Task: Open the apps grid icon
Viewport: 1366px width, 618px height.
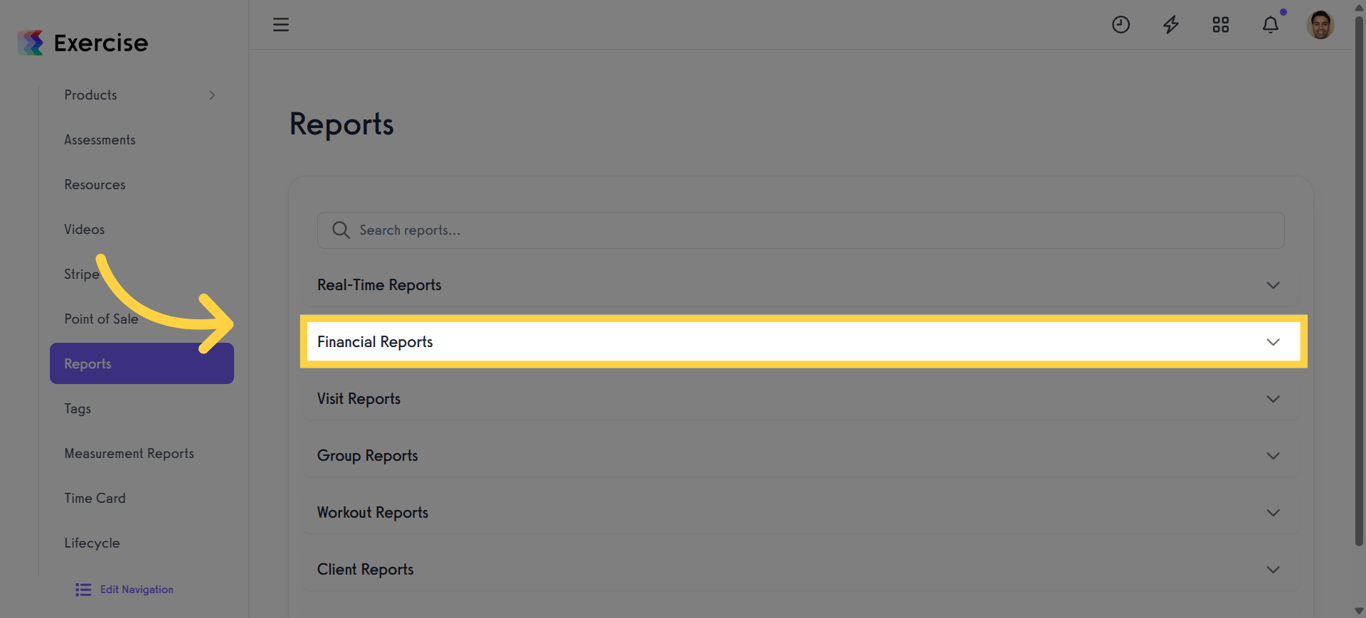Action: pyautogui.click(x=1220, y=24)
